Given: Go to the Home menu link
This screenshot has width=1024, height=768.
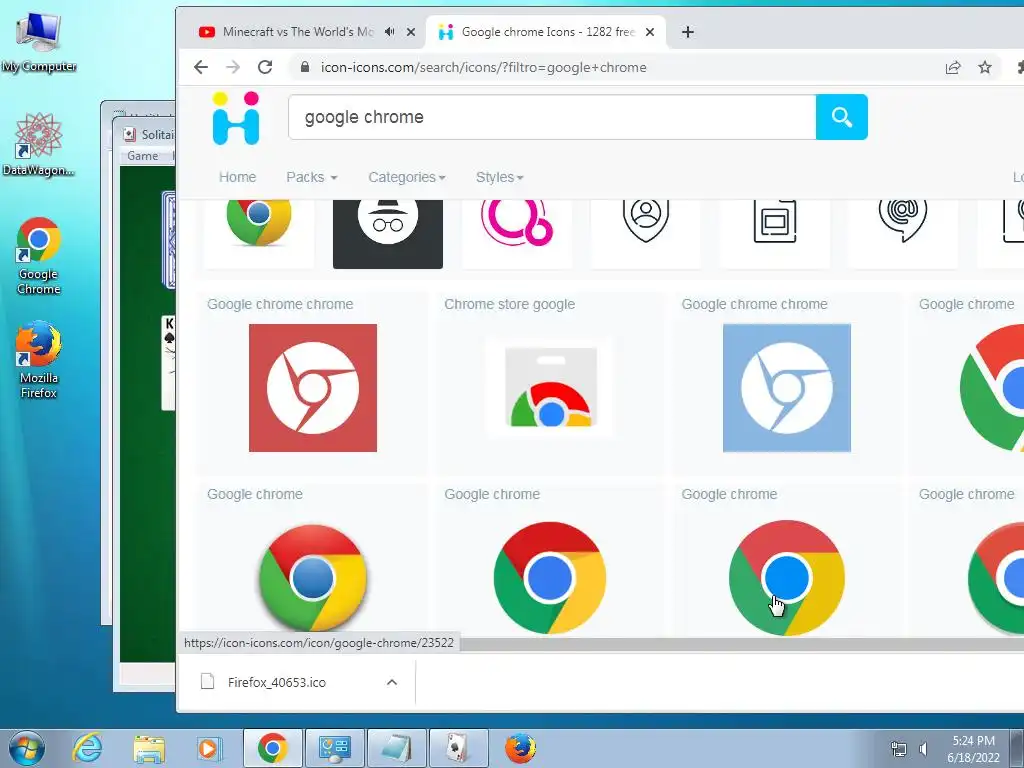Looking at the screenshot, I should coord(238,177).
